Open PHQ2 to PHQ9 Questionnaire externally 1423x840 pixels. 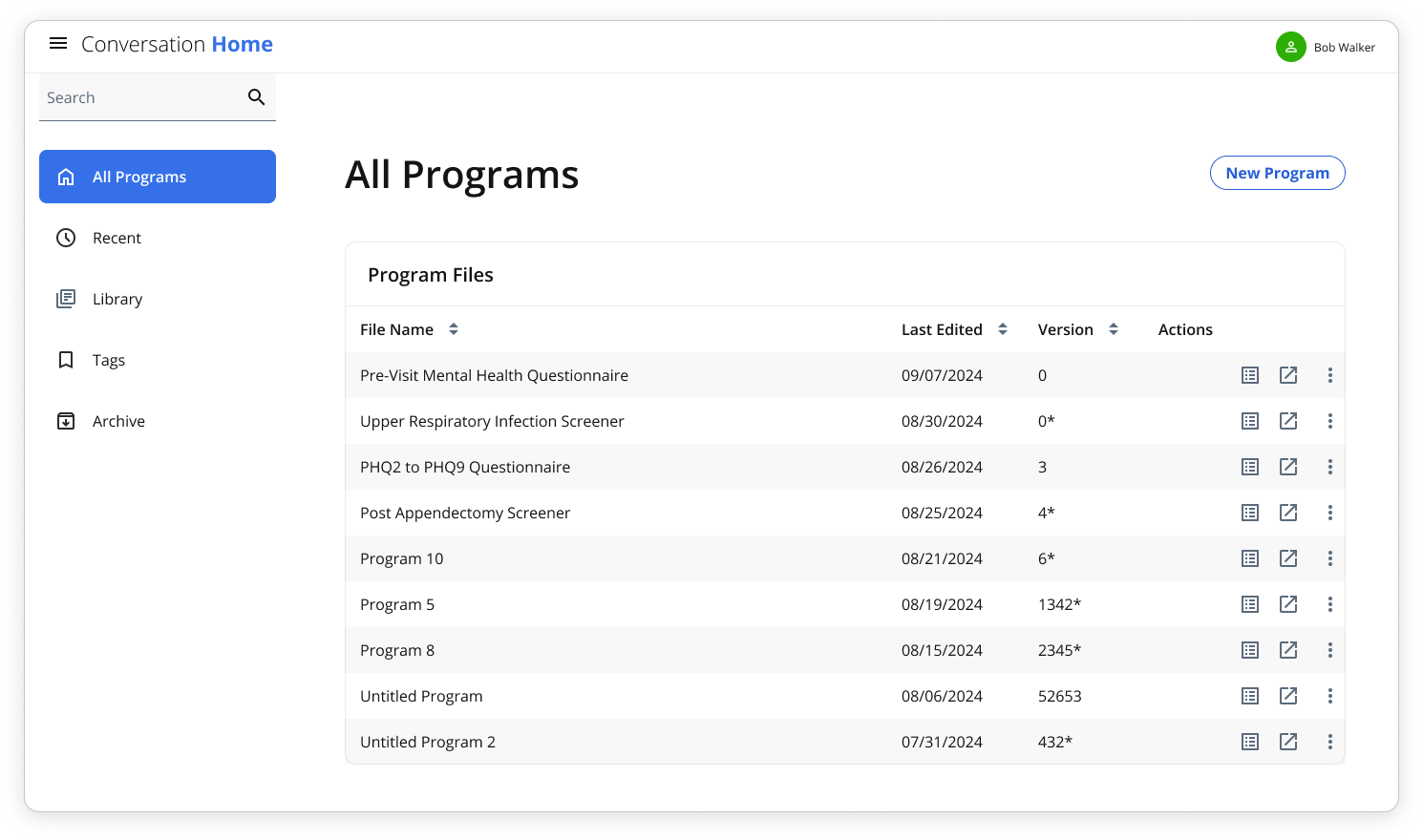point(1288,467)
